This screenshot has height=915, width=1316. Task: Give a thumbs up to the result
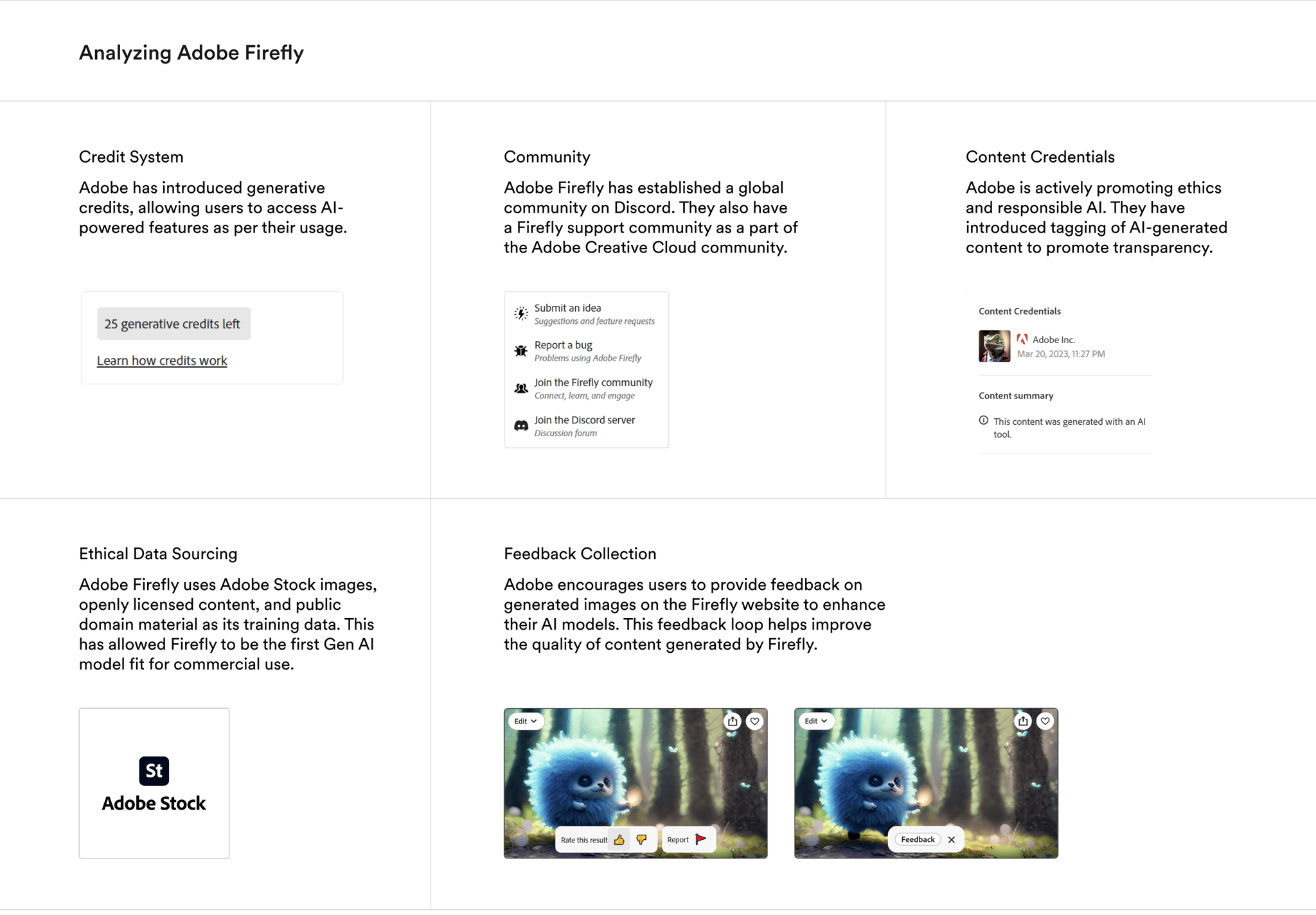(619, 840)
